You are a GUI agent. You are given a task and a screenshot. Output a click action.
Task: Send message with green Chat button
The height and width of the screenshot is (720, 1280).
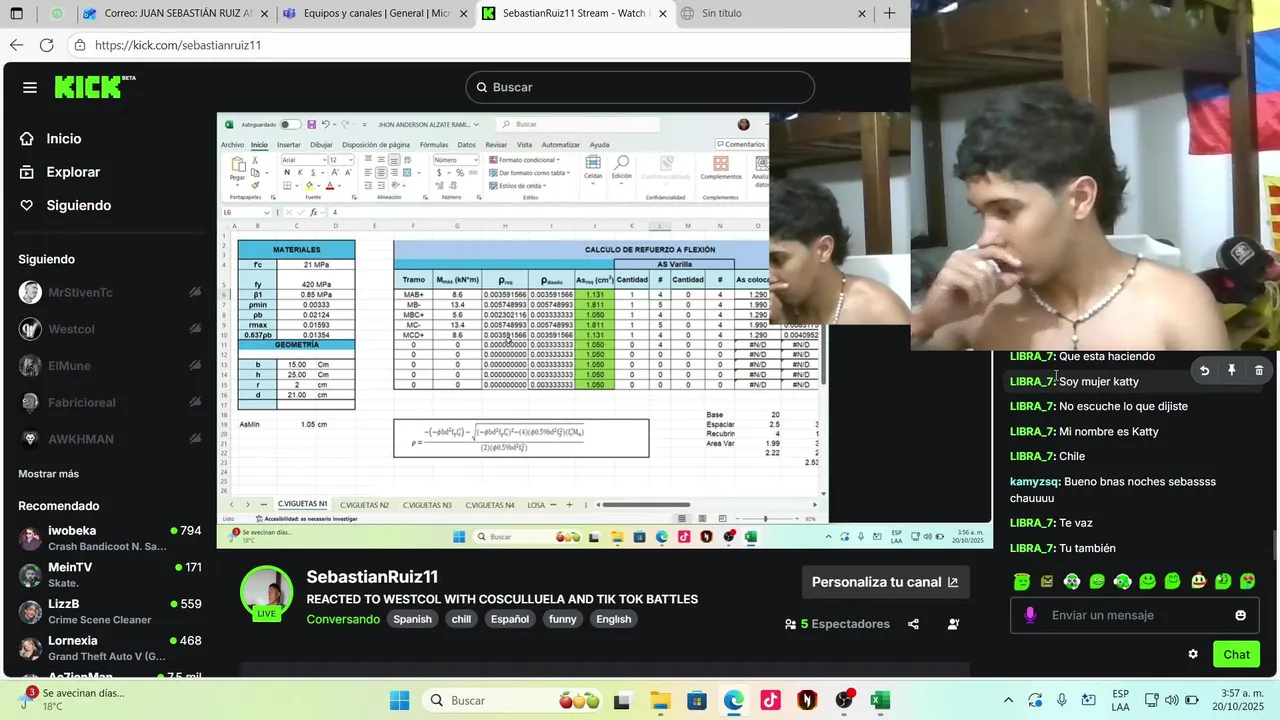1236,654
